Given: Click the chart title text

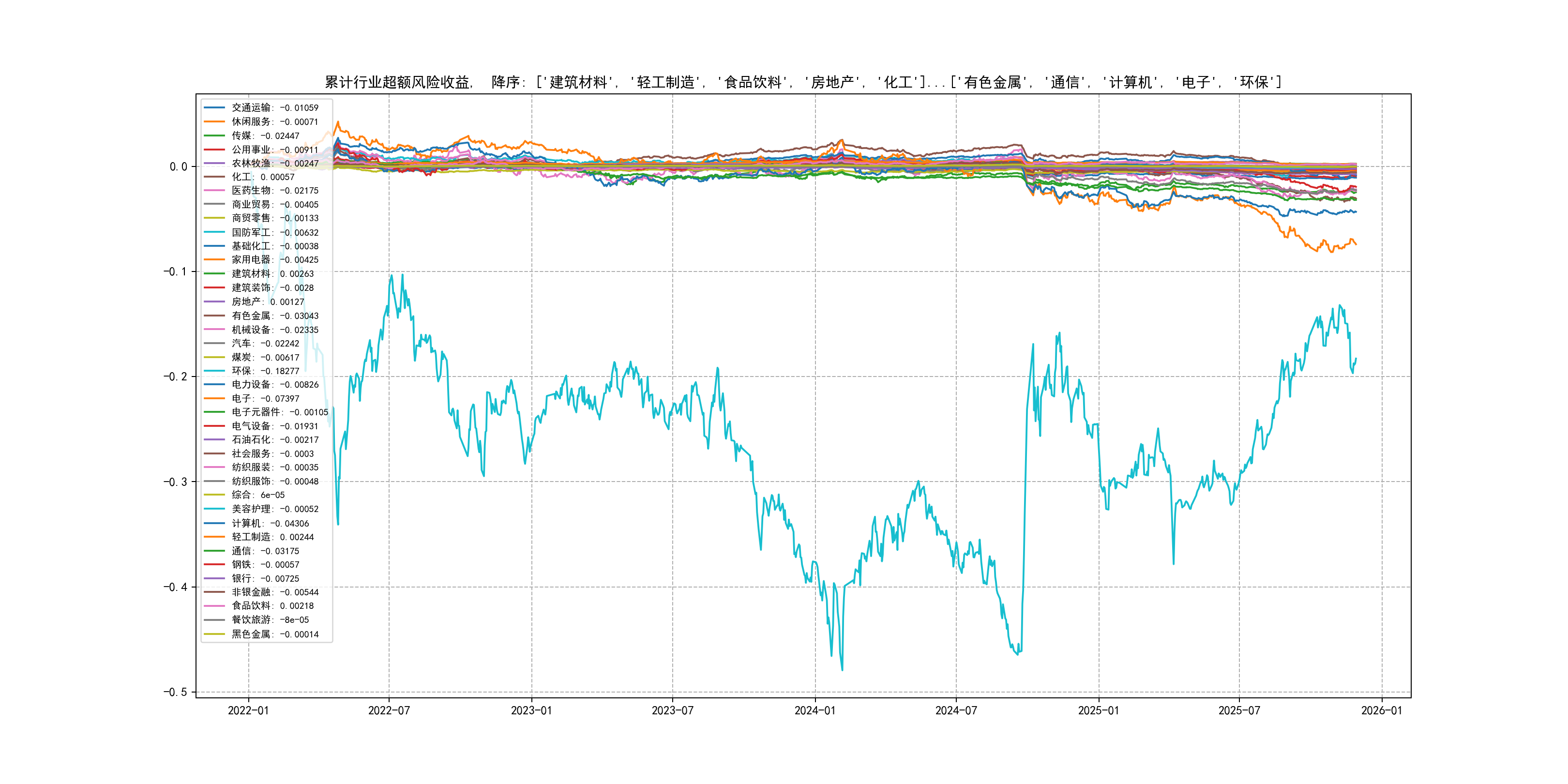Looking at the screenshot, I should tap(802, 82).
